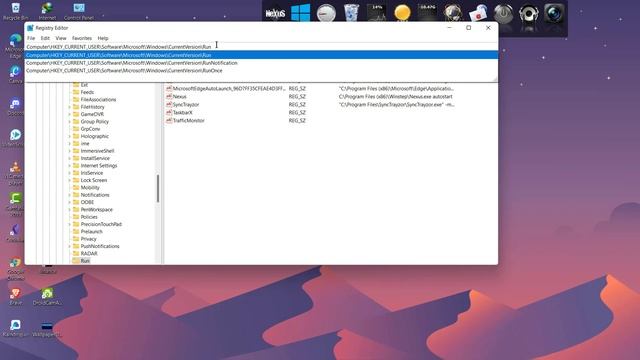Image resolution: width=640 pixels, height=360 pixels.
Task: Click the camera lens icon in the dock
Action: (554, 13)
